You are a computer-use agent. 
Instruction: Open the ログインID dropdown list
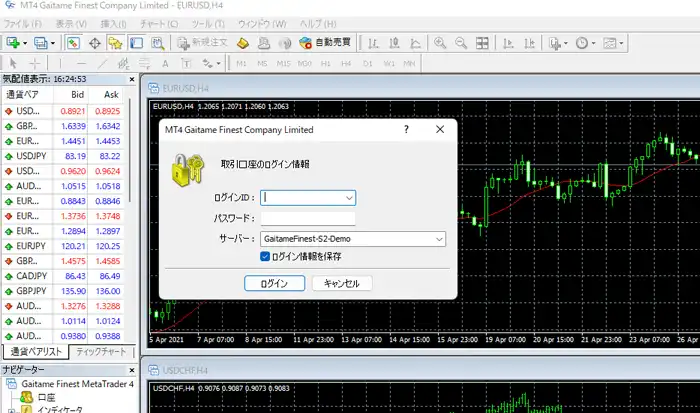(349, 198)
